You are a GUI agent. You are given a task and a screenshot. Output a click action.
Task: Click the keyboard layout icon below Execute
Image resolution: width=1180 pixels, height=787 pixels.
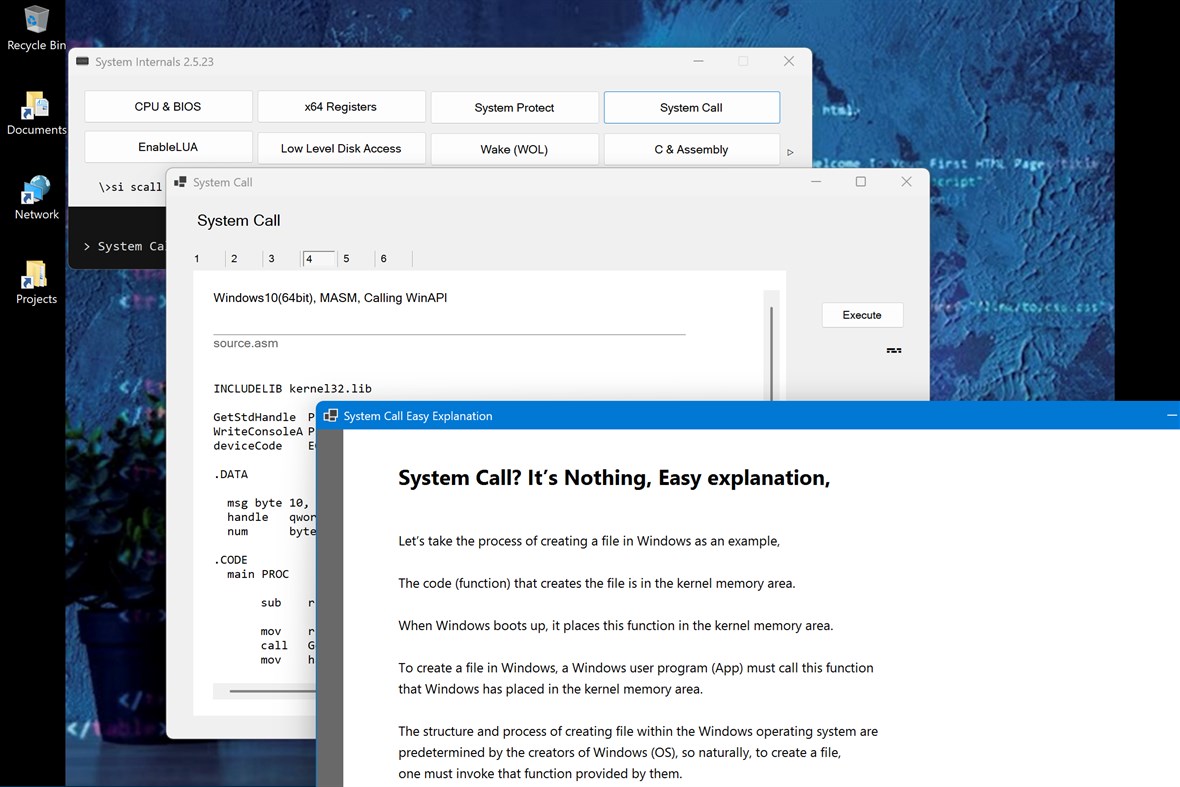click(x=893, y=350)
